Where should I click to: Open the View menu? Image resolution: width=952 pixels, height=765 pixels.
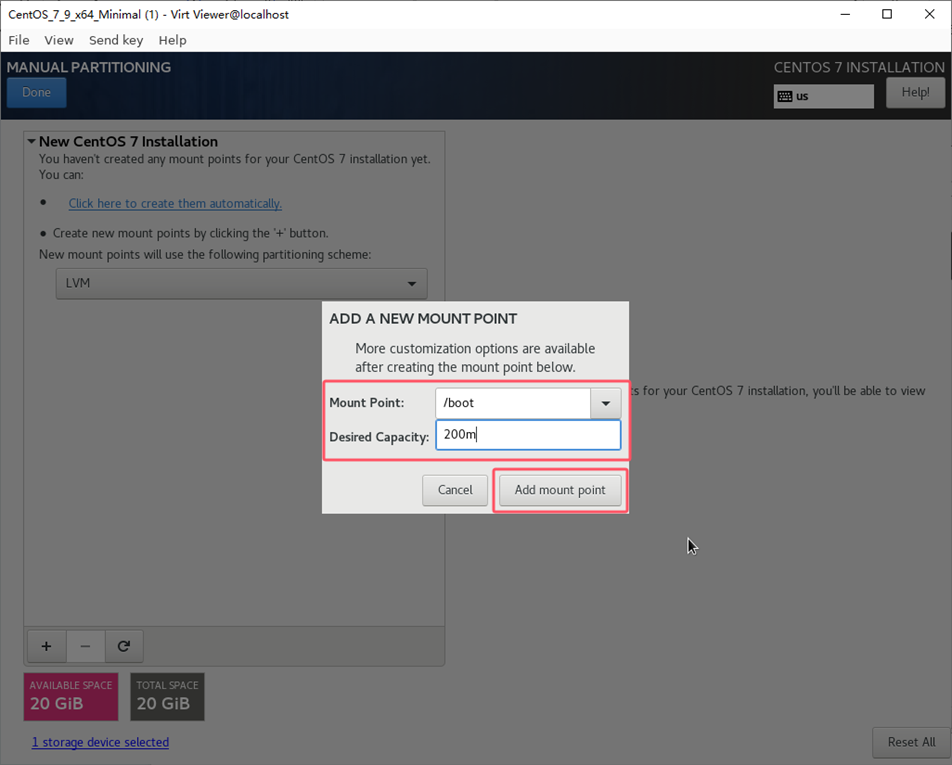click(x=59, y=40)
